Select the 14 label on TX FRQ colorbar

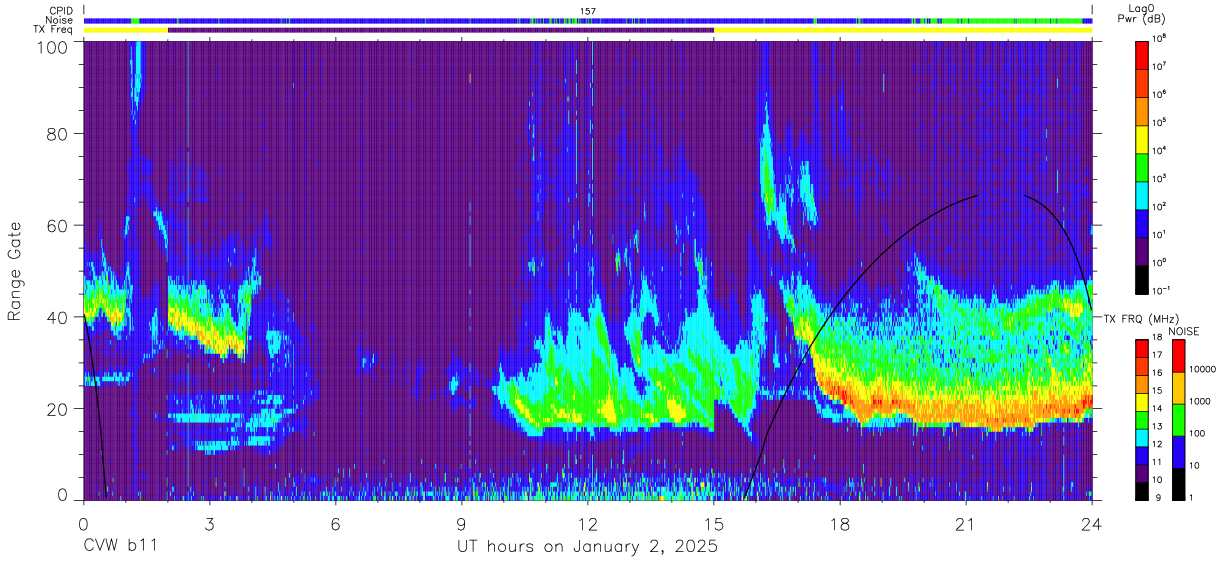(x=1158, y=409)
